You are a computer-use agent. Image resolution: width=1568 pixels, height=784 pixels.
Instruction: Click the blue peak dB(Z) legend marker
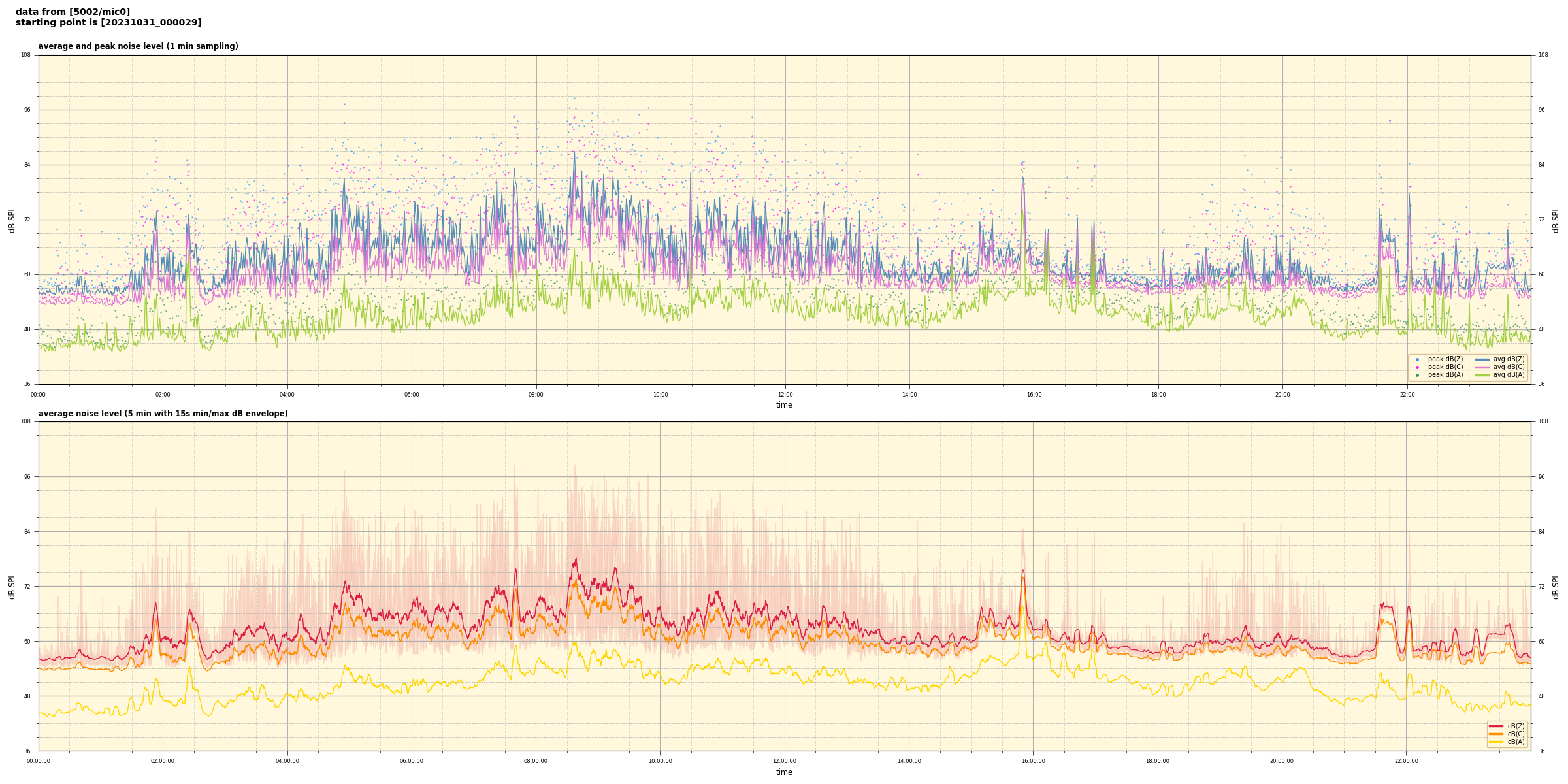pyautogui.click(x=1417, y=359)
